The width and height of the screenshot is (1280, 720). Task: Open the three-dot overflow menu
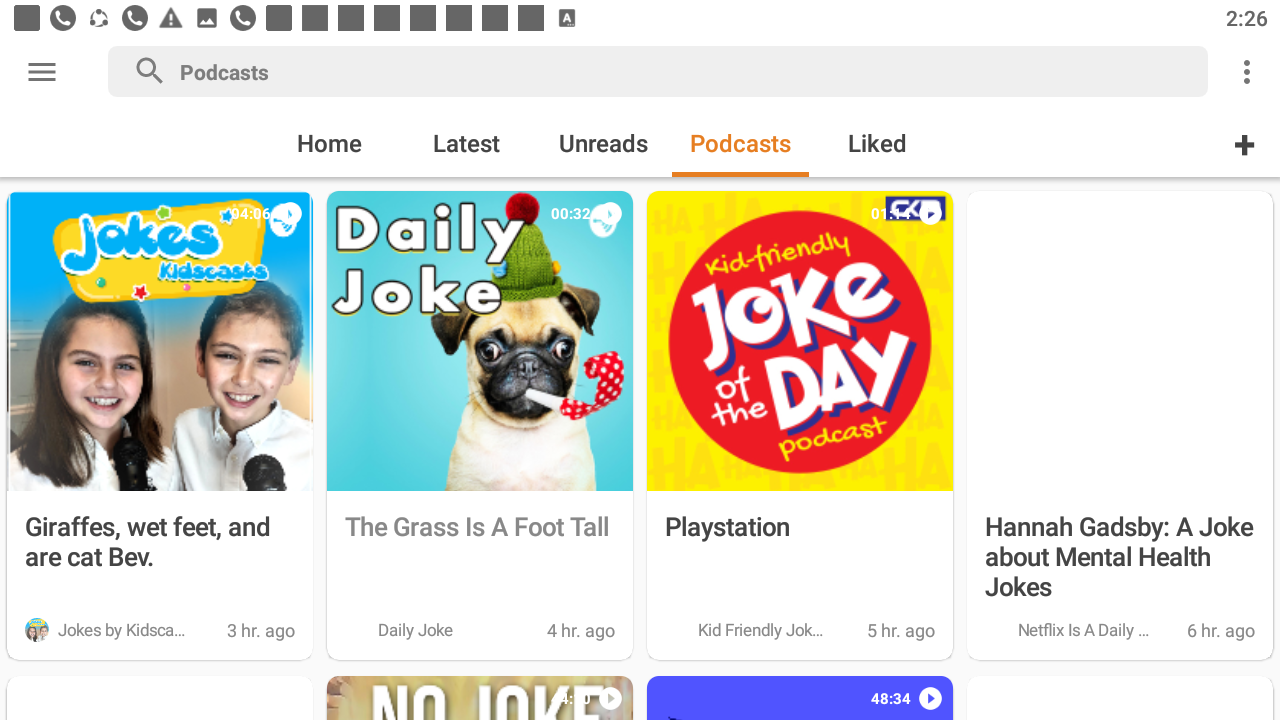(1246, 72)
